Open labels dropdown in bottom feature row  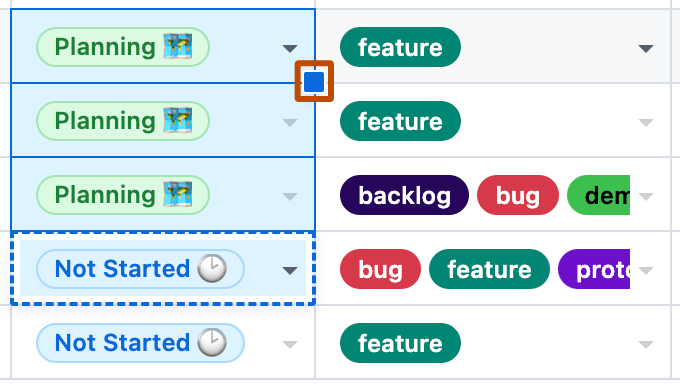(x=646, y=345)
